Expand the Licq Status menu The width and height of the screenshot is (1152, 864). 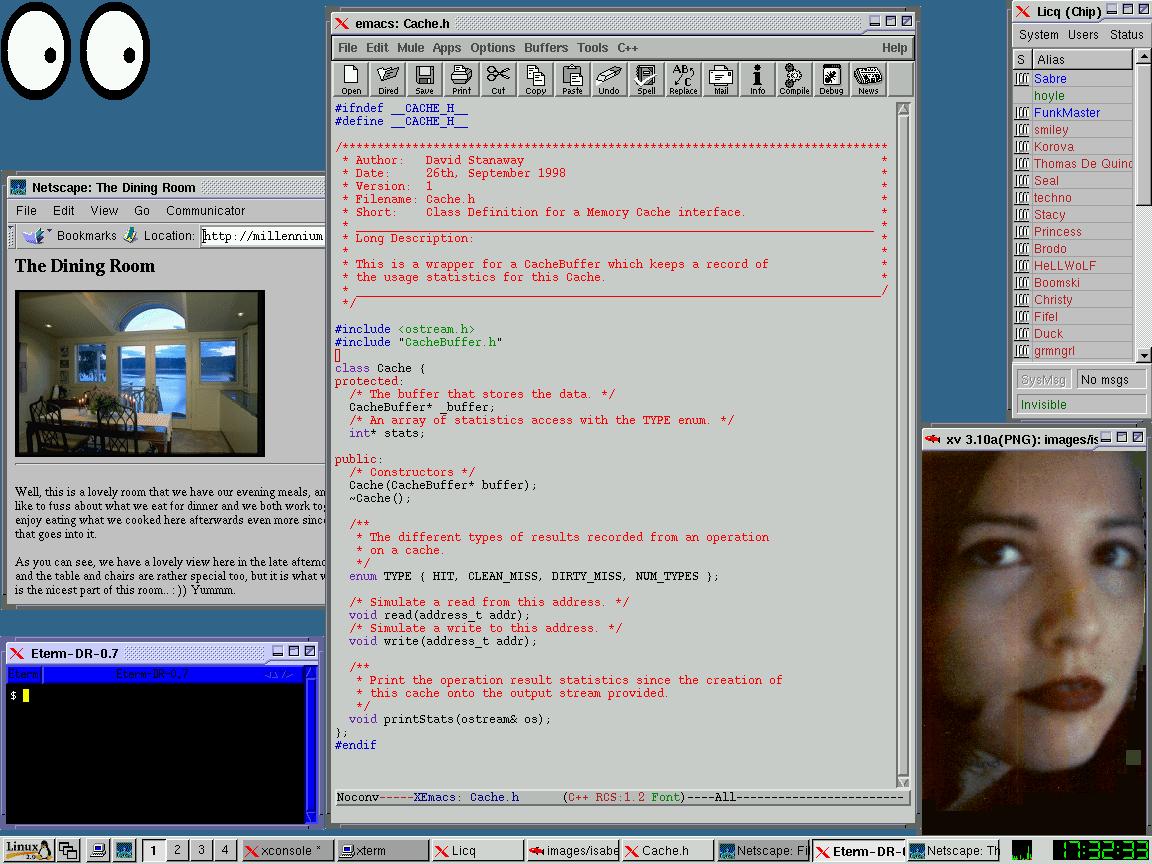[1126, 34]
